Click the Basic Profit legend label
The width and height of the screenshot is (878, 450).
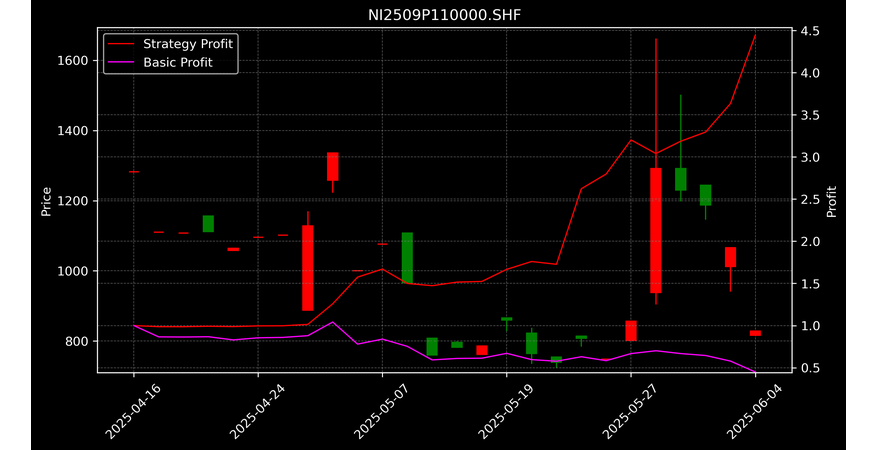click(x=178, y=62)
